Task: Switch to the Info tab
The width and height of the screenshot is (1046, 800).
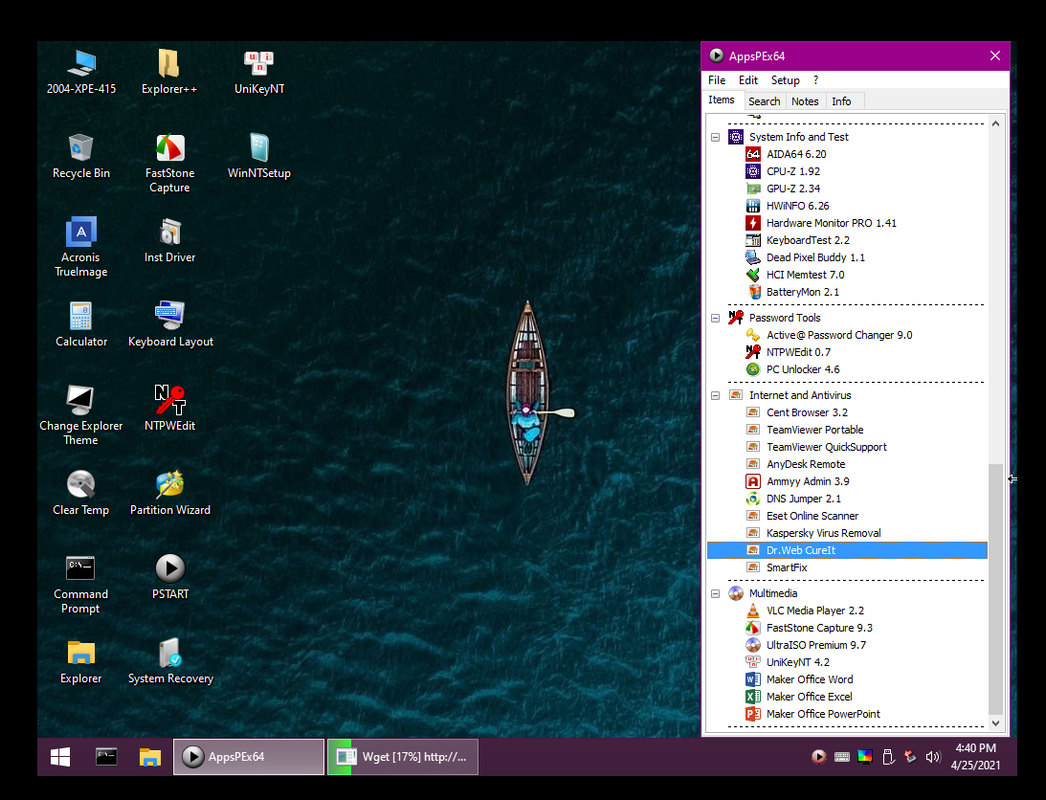Action: tap(841, 101)
